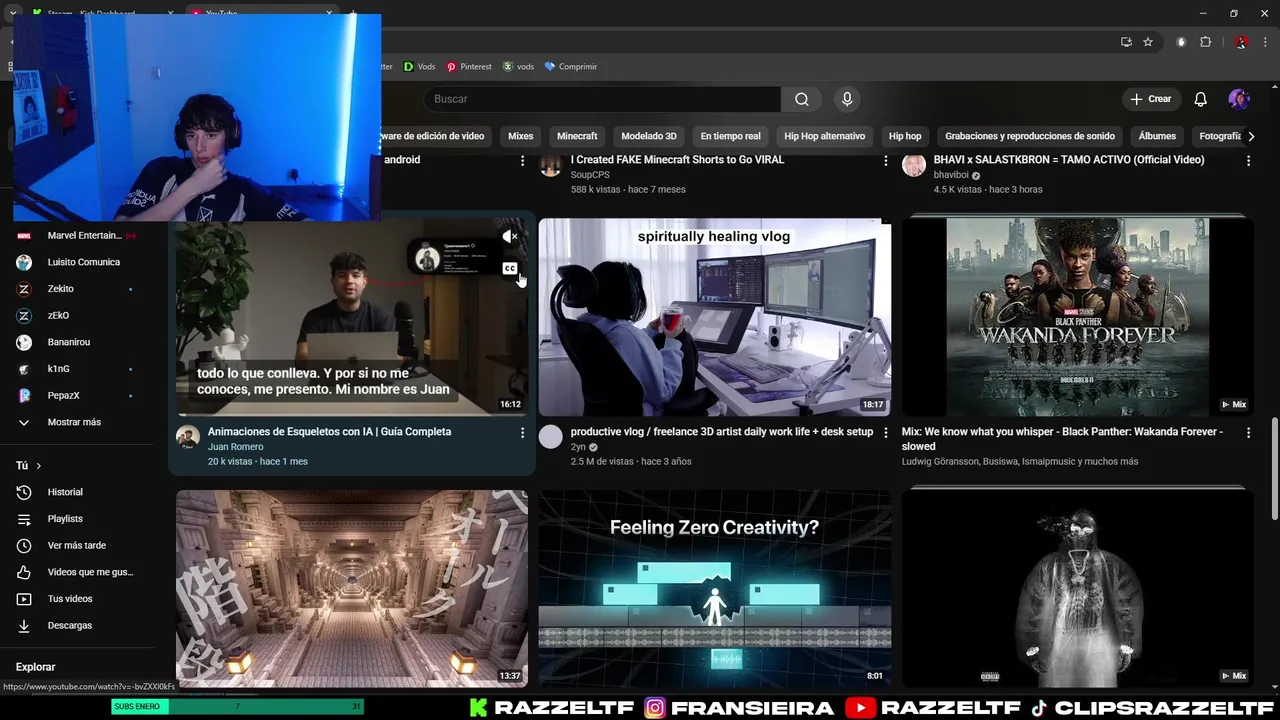Open productive vlog freelance 3D artist title
This screenshot has width=1280, height=720.
point(722,432)
